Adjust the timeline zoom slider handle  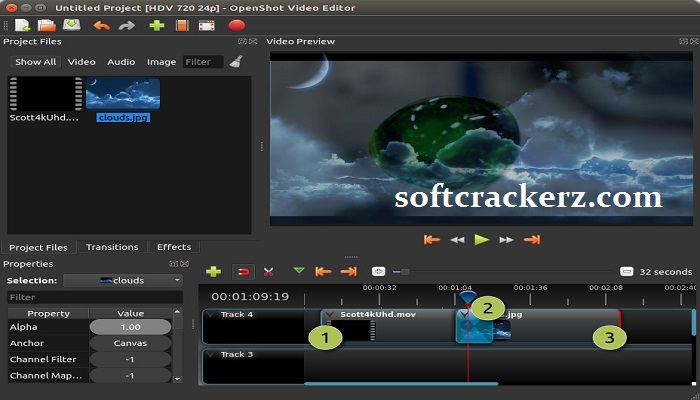(x=404, y=271)
